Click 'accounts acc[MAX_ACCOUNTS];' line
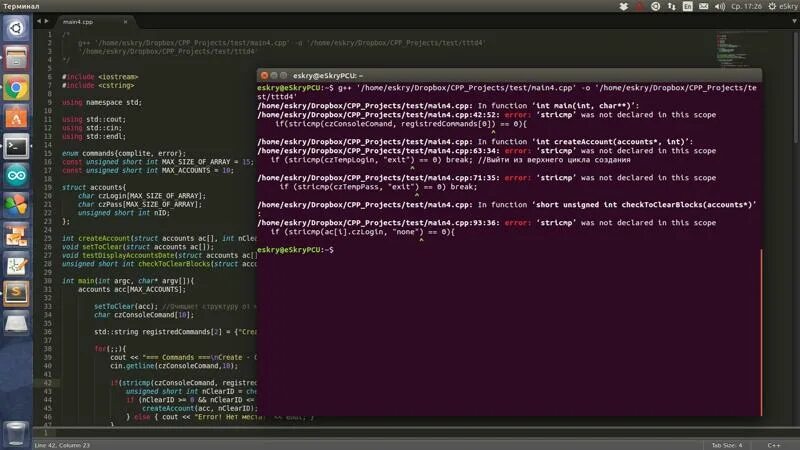 [x=132, y=289]
